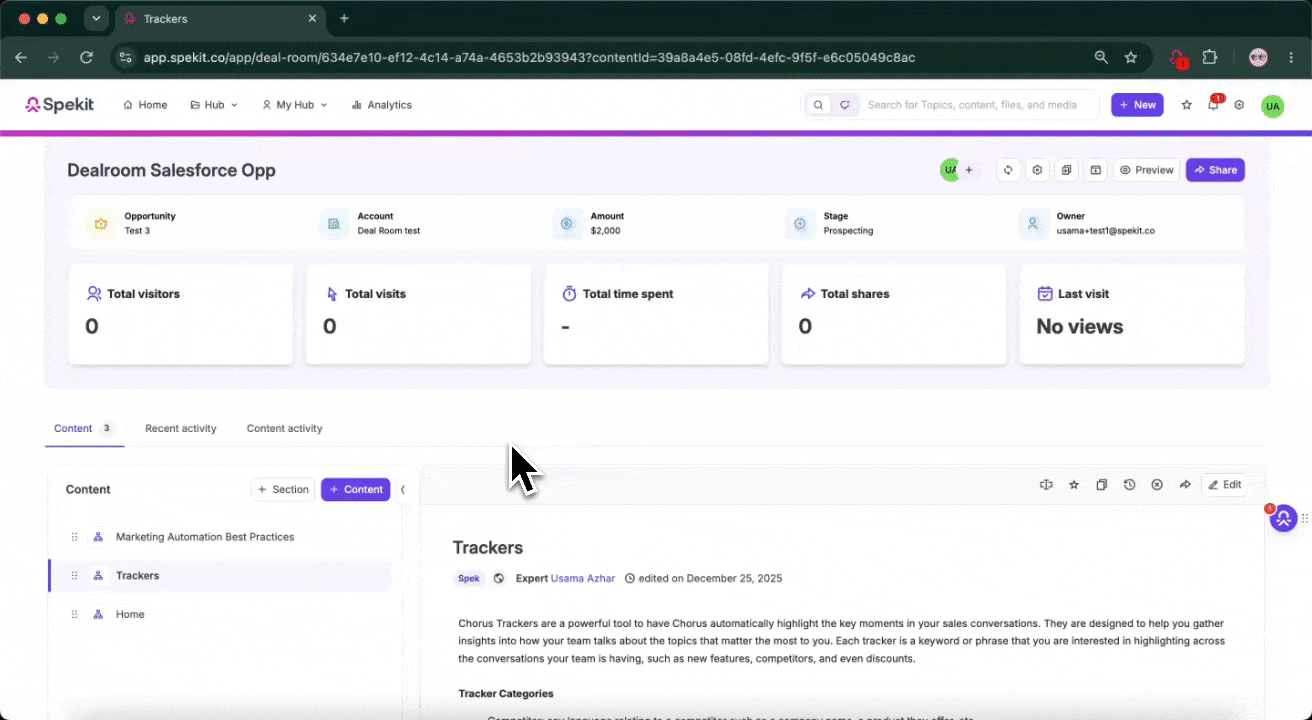Click the archive box icon near Preview

click(1096, 170)
